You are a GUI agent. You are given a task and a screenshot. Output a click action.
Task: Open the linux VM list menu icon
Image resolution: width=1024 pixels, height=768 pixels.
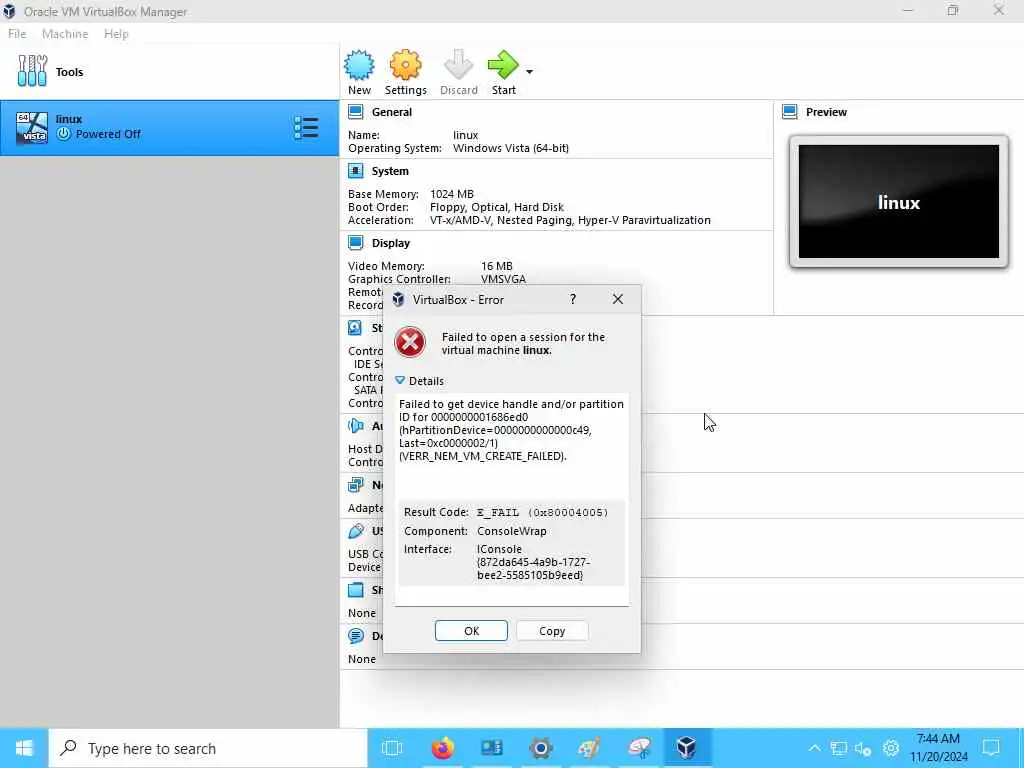click(x=306, y=128)
